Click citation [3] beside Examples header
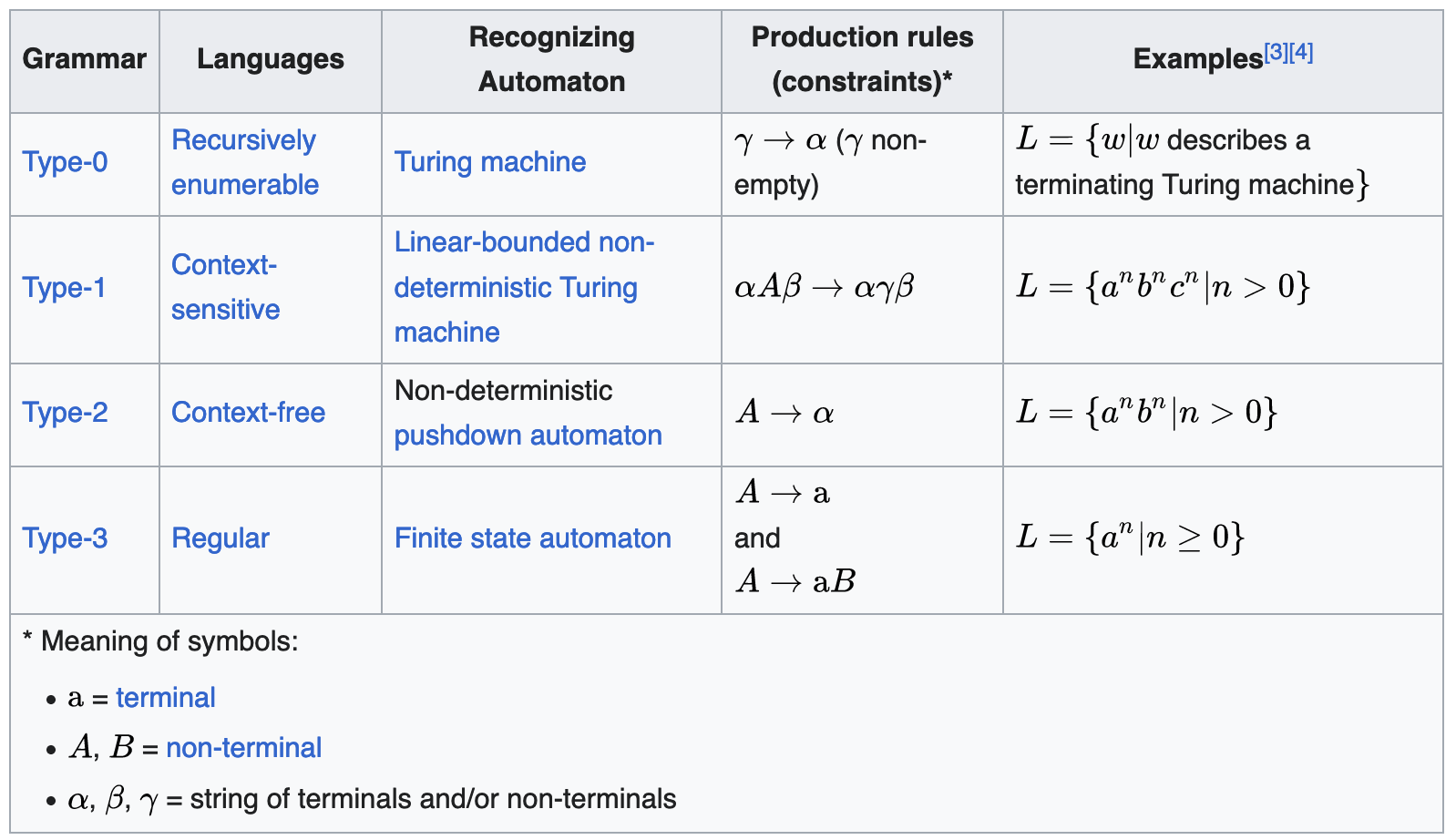This screenshot has width=1456, height=840. (x=1276, y=53)
